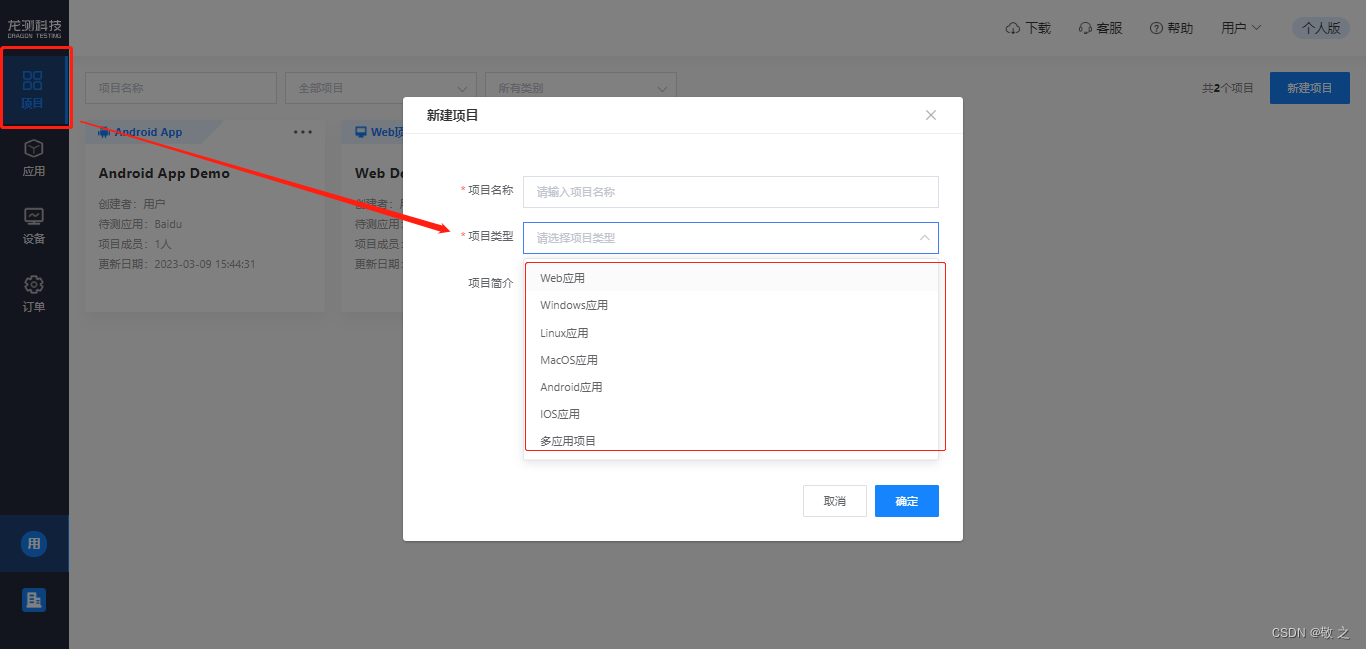Screen dimensions: 1366x649
Task: Pick the Linux应用 option
Action: (x=564, y=333)
